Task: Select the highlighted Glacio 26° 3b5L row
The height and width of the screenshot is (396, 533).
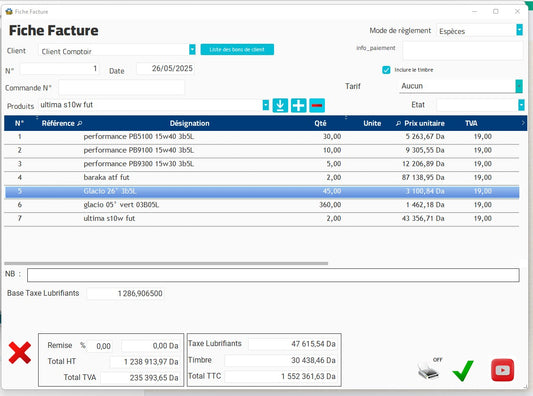Action: click(x=261, y=191)
